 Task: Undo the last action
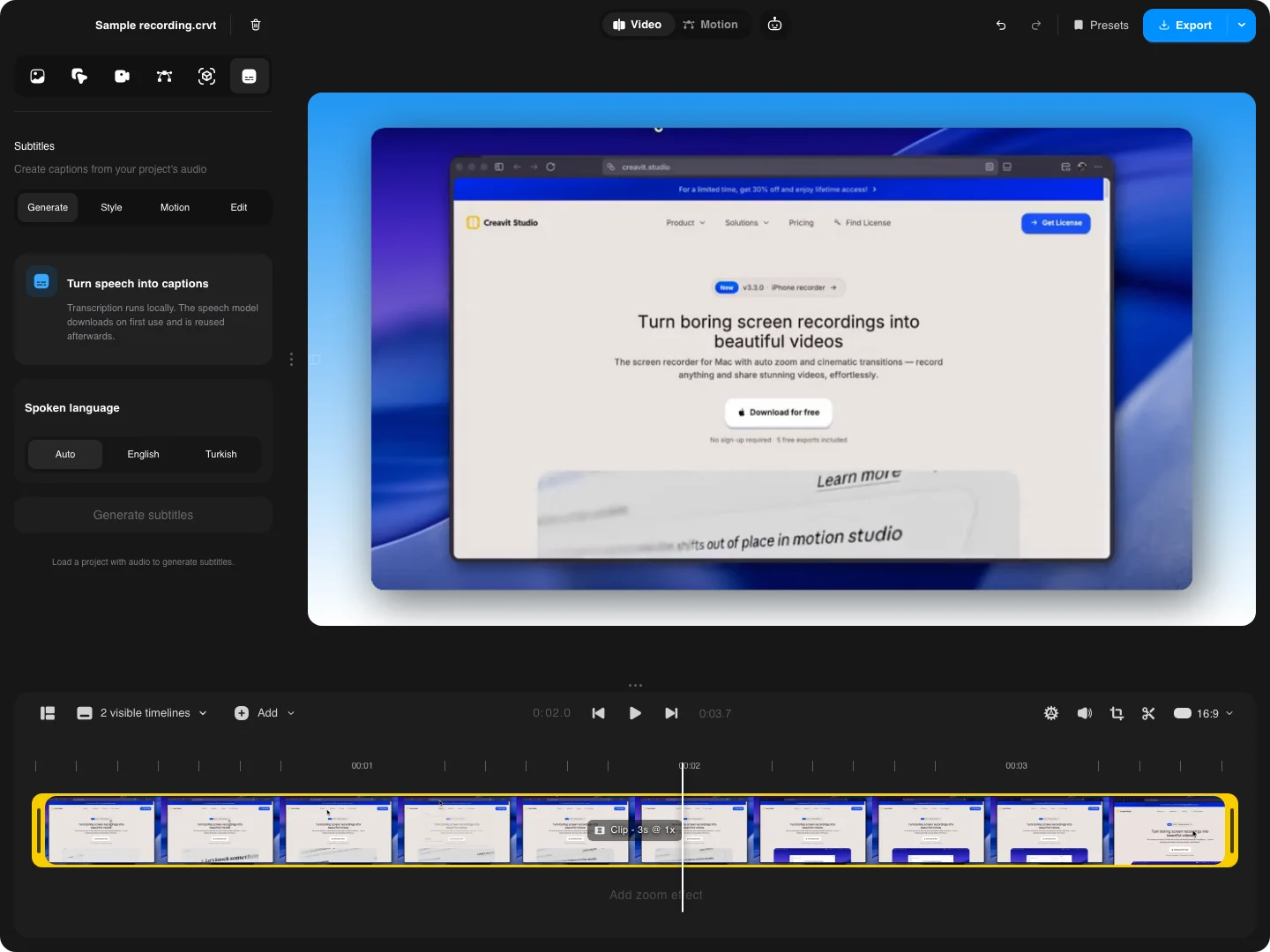(x=1001, y=26)
